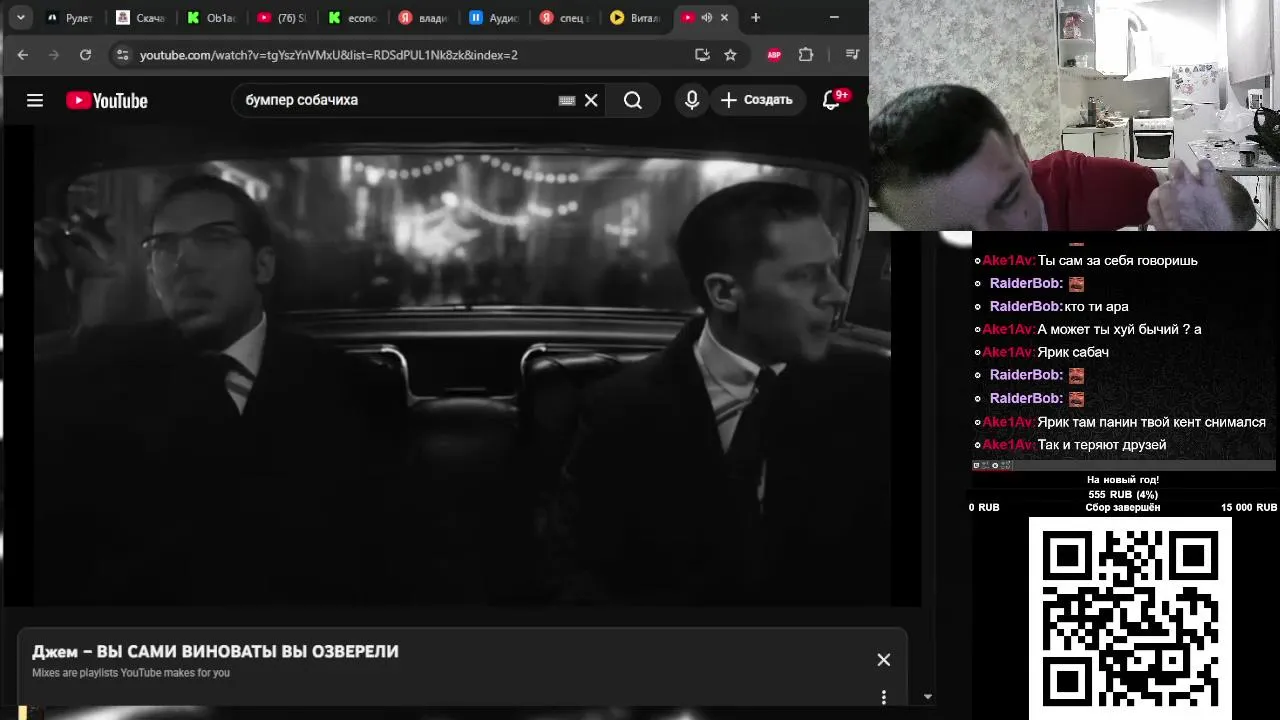Click chat message 'кто ти ара'

(x=1096, y=306)
